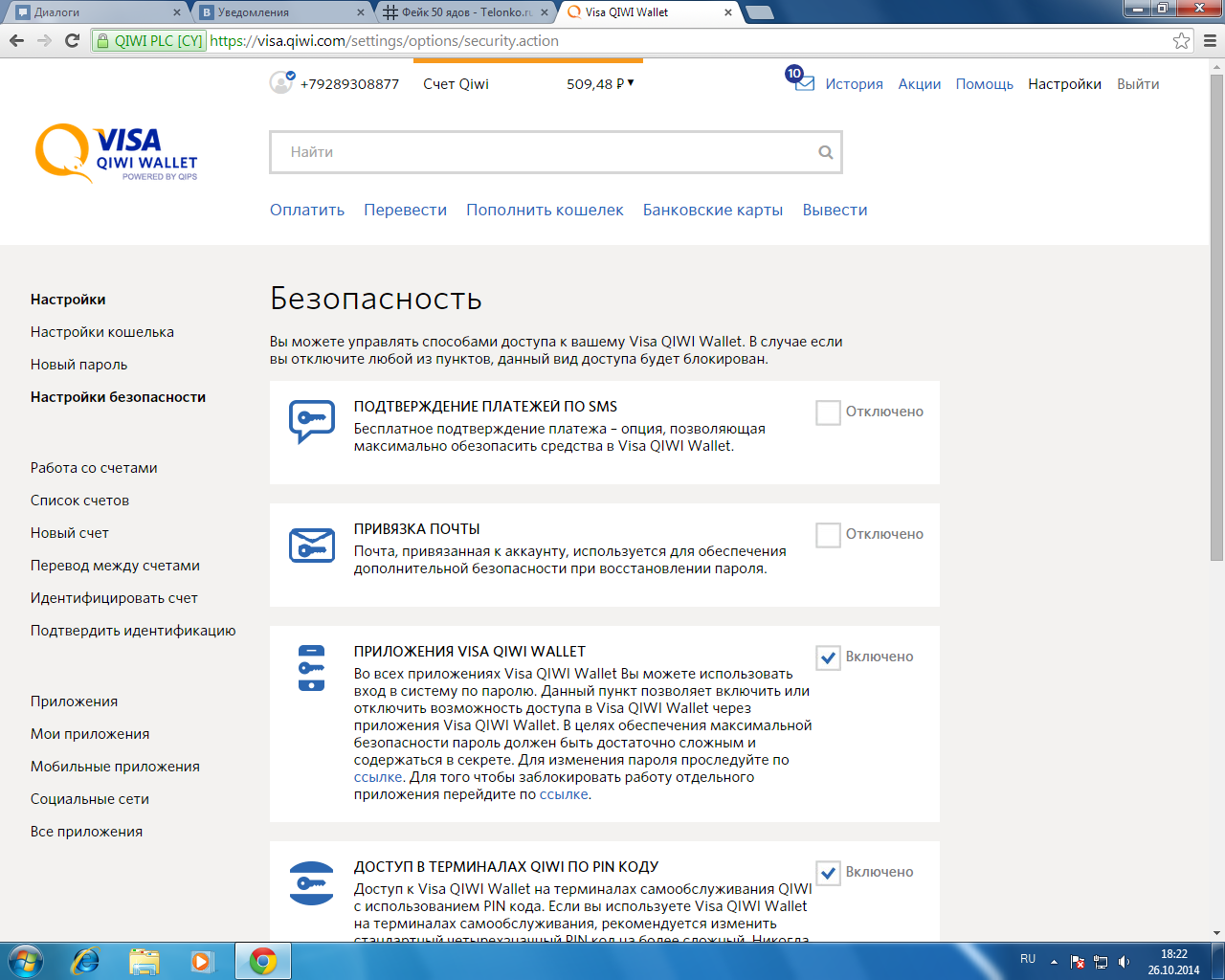Open the Вывести section
Image resolution: width=1225 pixels, height=980 pixels.
835,210
